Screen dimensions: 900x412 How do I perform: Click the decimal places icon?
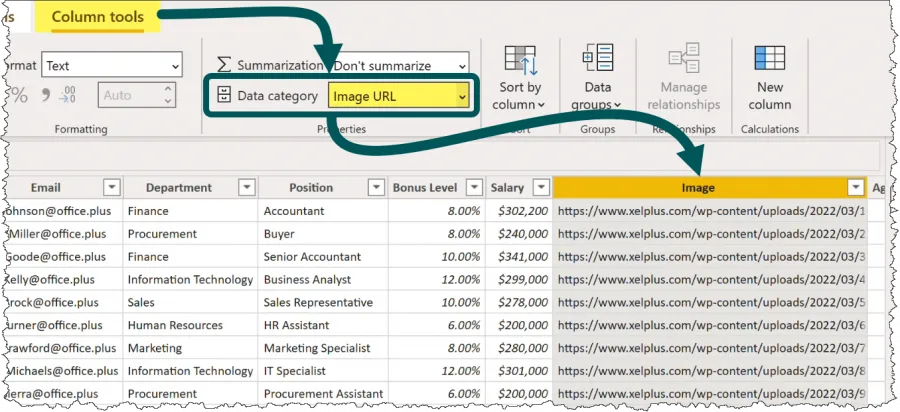(68, 96)
